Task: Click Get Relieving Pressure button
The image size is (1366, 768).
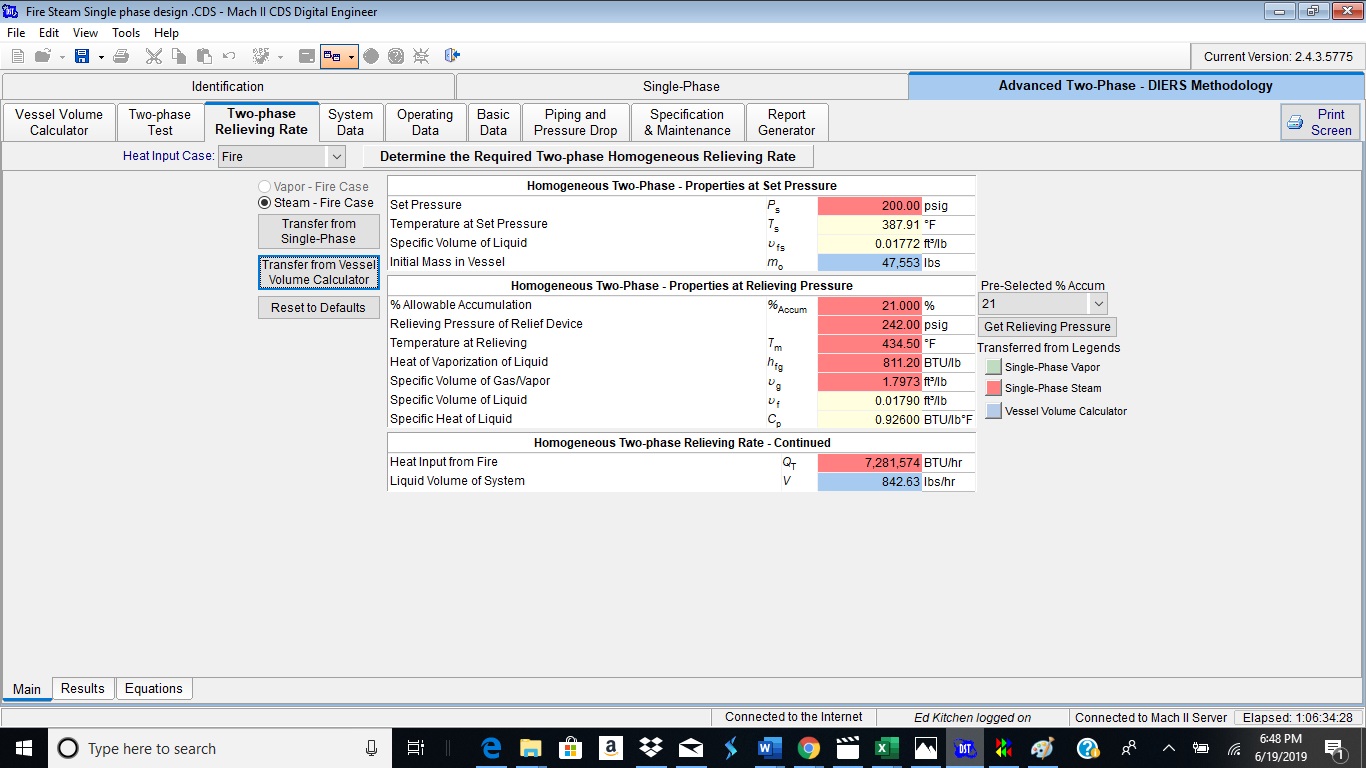Action: pyautogui.click(x=1047, y=327)
